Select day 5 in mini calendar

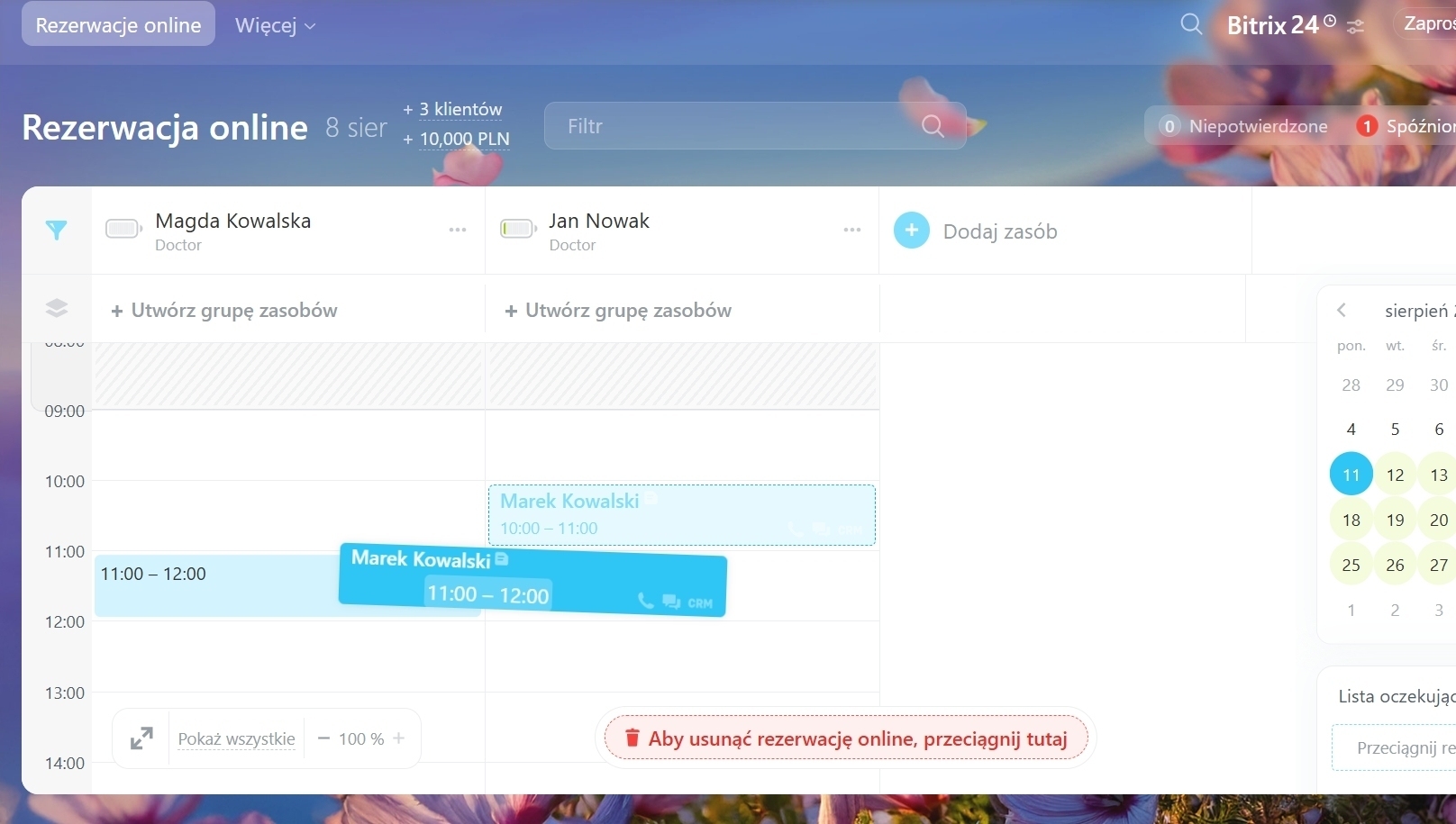tap(1396, 430)
